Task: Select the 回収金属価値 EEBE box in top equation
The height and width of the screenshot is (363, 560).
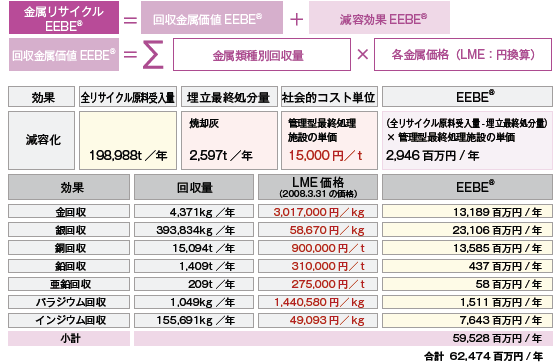Action: (x=212, y=18)
